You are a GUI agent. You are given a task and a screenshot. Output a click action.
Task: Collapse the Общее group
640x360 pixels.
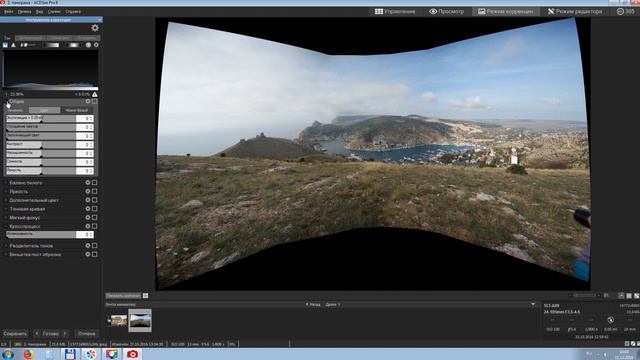click(x=6, y=101)
